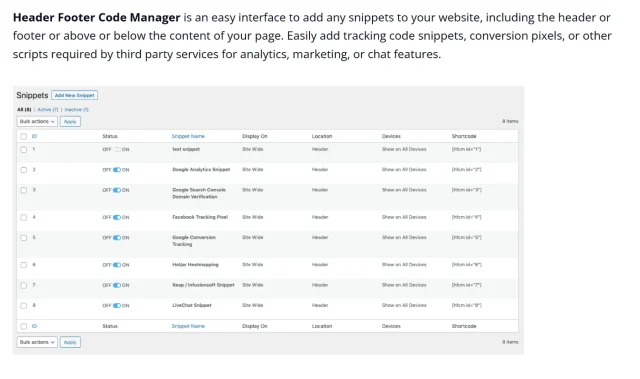Click Show on All Devices in Hotjar row
640x379 pixels.
click(x=404, y=265)
